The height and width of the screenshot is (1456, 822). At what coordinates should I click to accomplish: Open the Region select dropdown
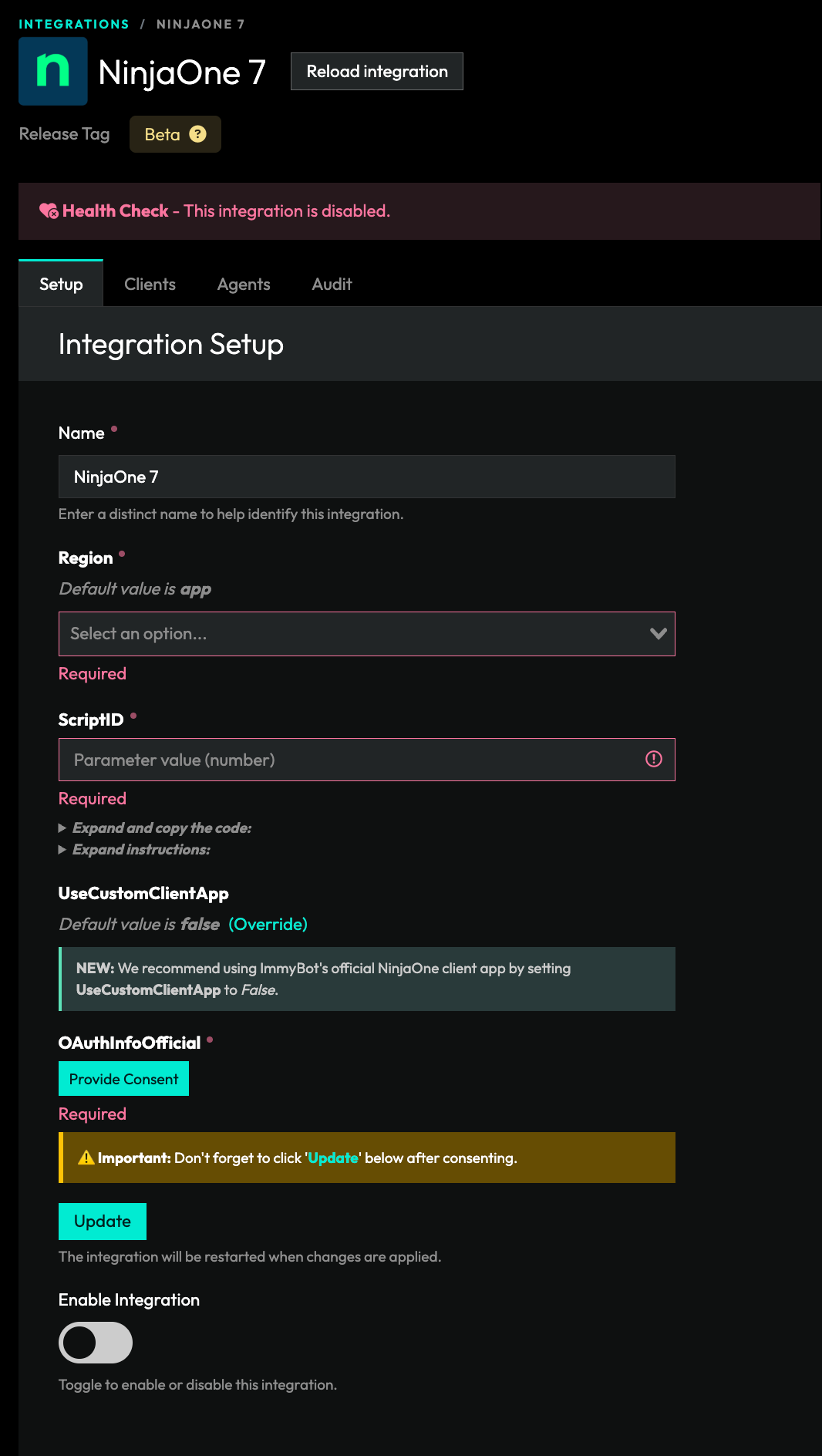pos(355,634)
